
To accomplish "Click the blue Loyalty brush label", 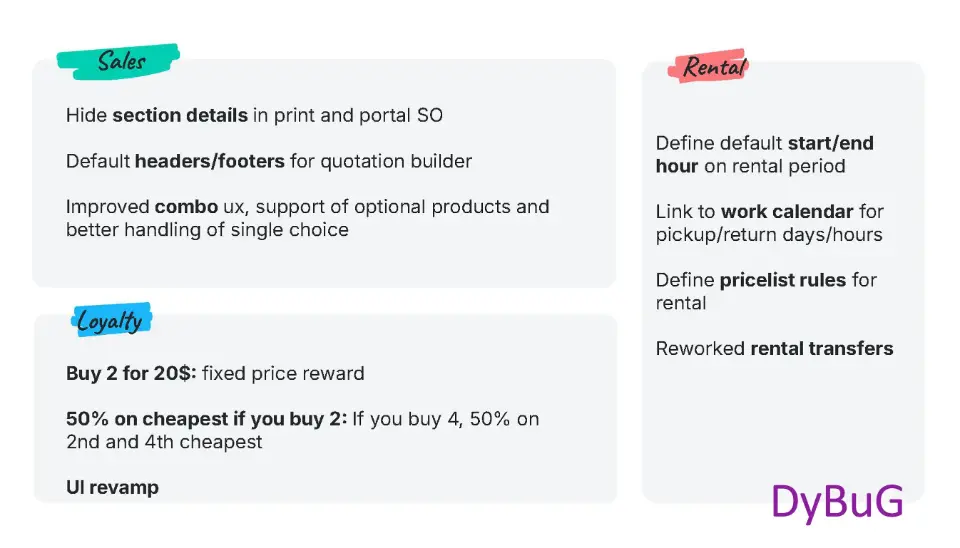I will [111, 320].
